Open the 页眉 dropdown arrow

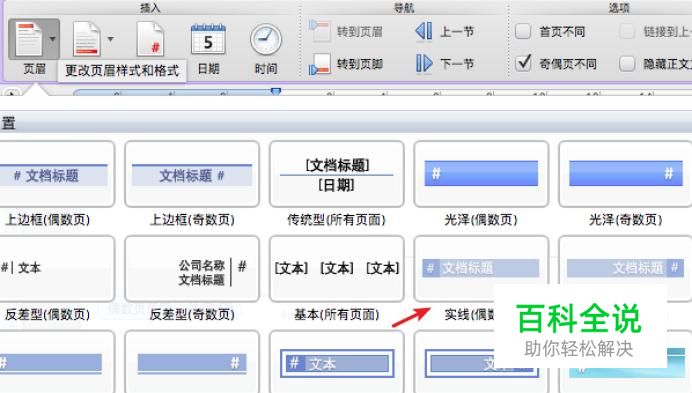tap(52, 39)
